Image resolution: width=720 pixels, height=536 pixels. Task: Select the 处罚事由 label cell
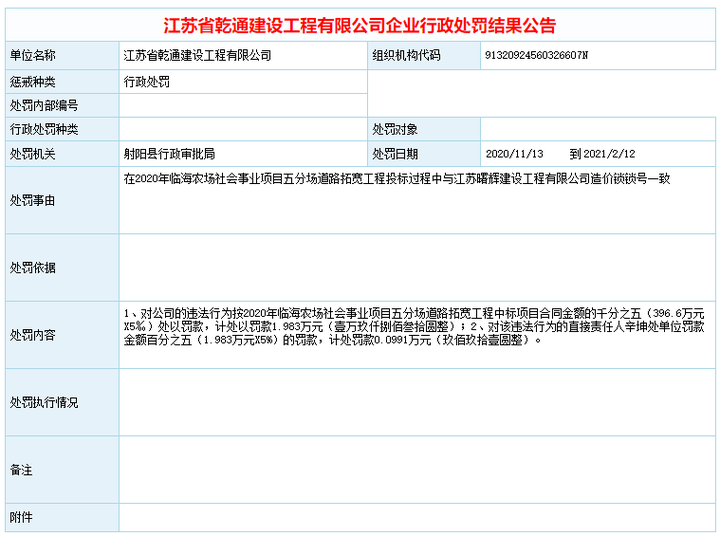coord(62,200)
